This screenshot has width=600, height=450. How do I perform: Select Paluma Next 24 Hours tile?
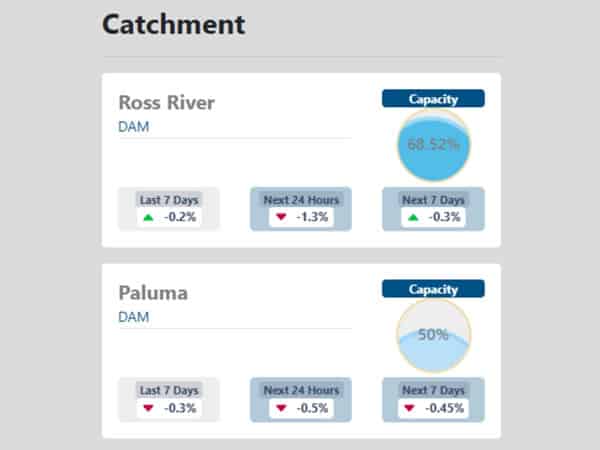tap(301, 399)
